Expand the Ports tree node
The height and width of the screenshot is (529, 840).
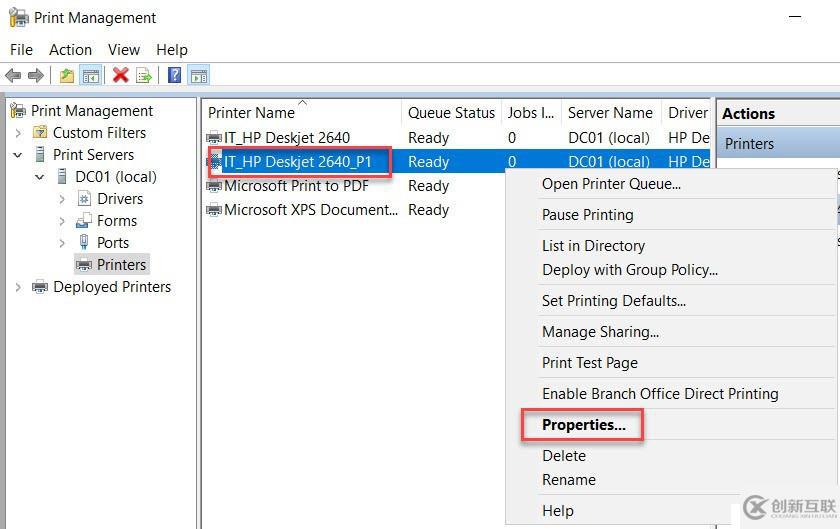pyautogui.click(x=62, y=243)
